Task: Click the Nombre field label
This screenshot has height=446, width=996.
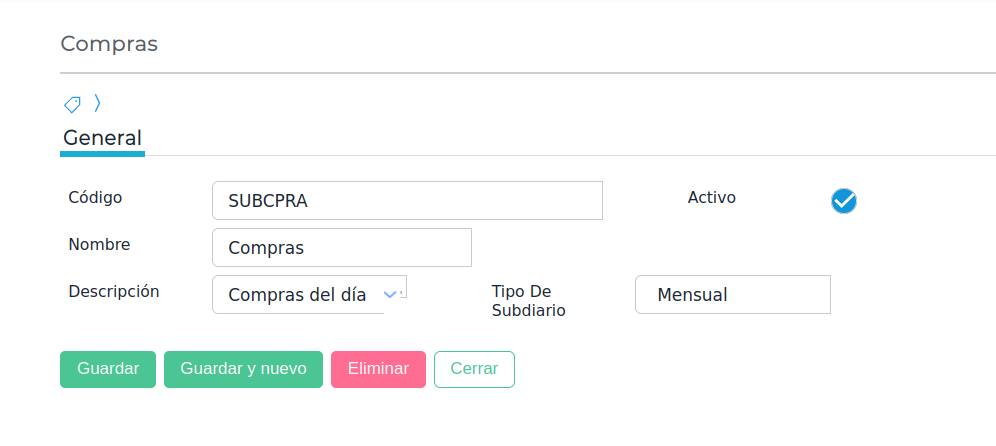Action: [99, 244]
